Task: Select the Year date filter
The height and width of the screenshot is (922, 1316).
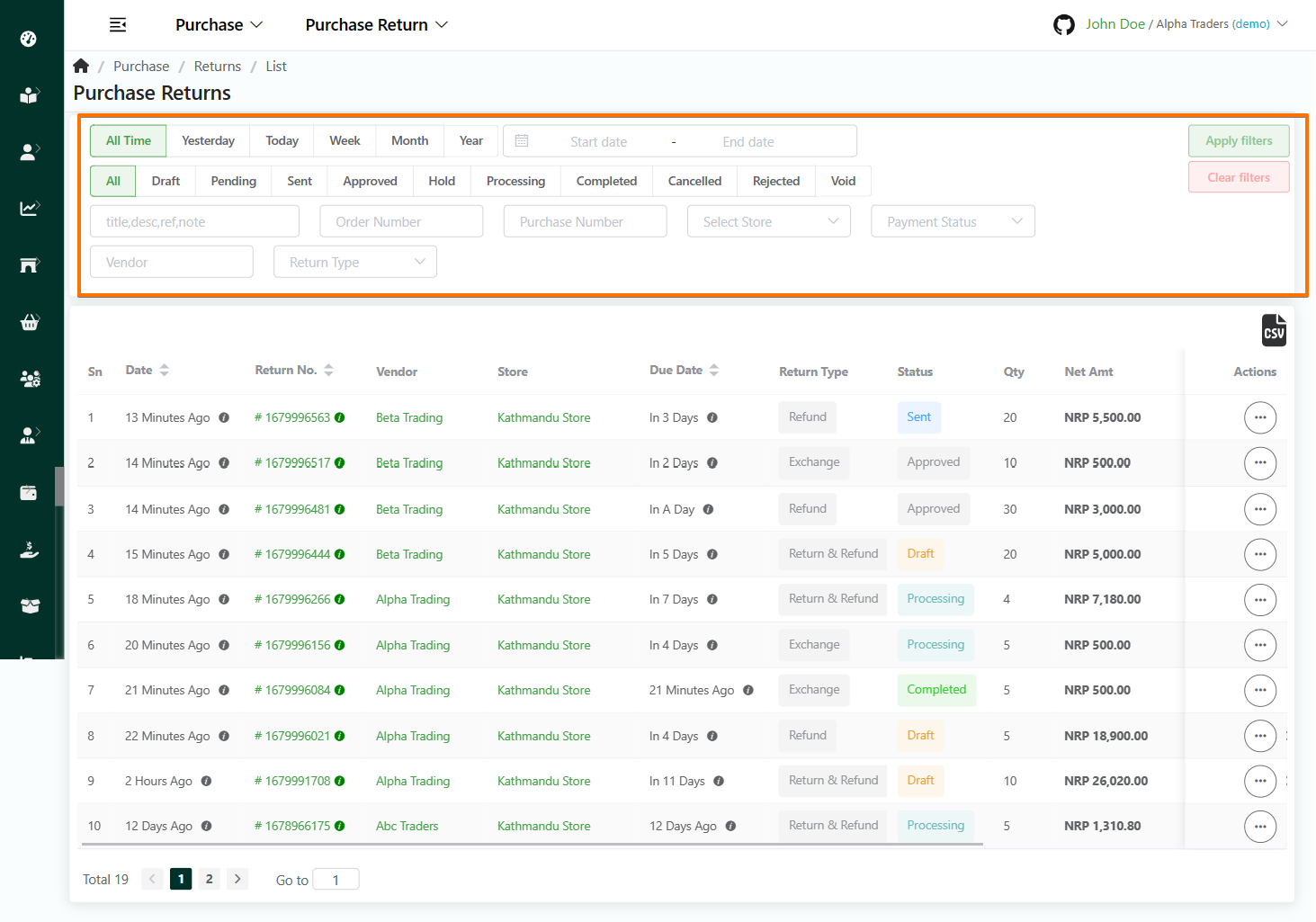Action: pos(471,140)
